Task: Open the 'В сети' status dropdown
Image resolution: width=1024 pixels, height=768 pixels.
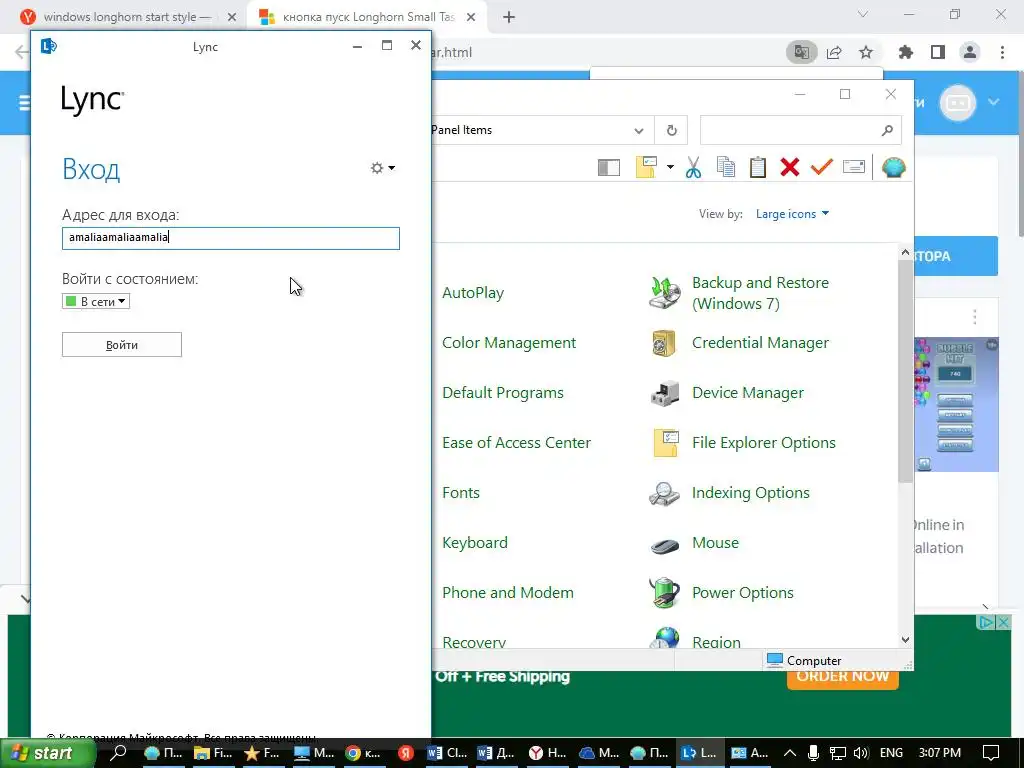Action: click(96, 301)
